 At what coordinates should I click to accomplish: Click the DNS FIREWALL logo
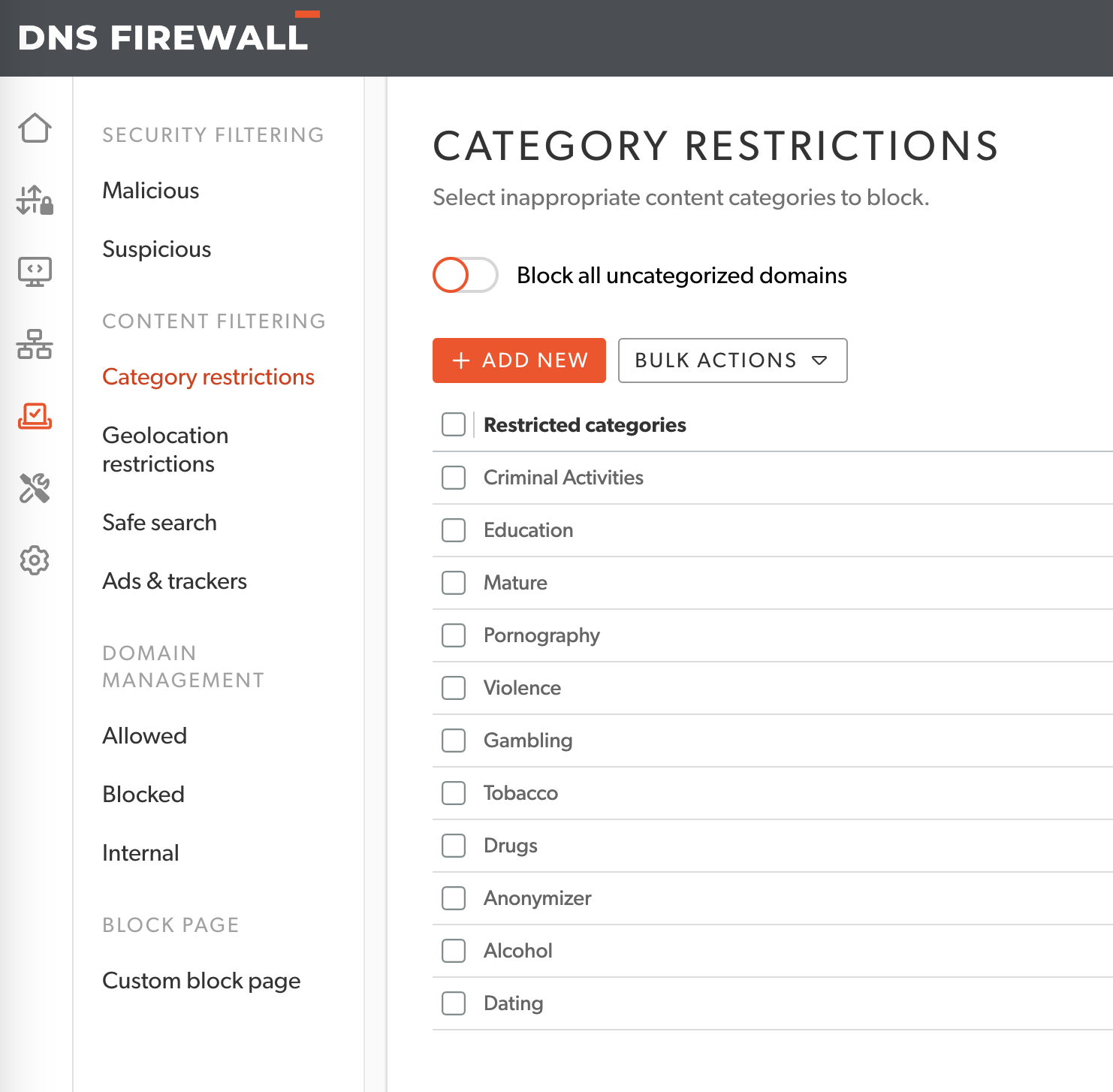pyautogui.click(x=164, y=38)
